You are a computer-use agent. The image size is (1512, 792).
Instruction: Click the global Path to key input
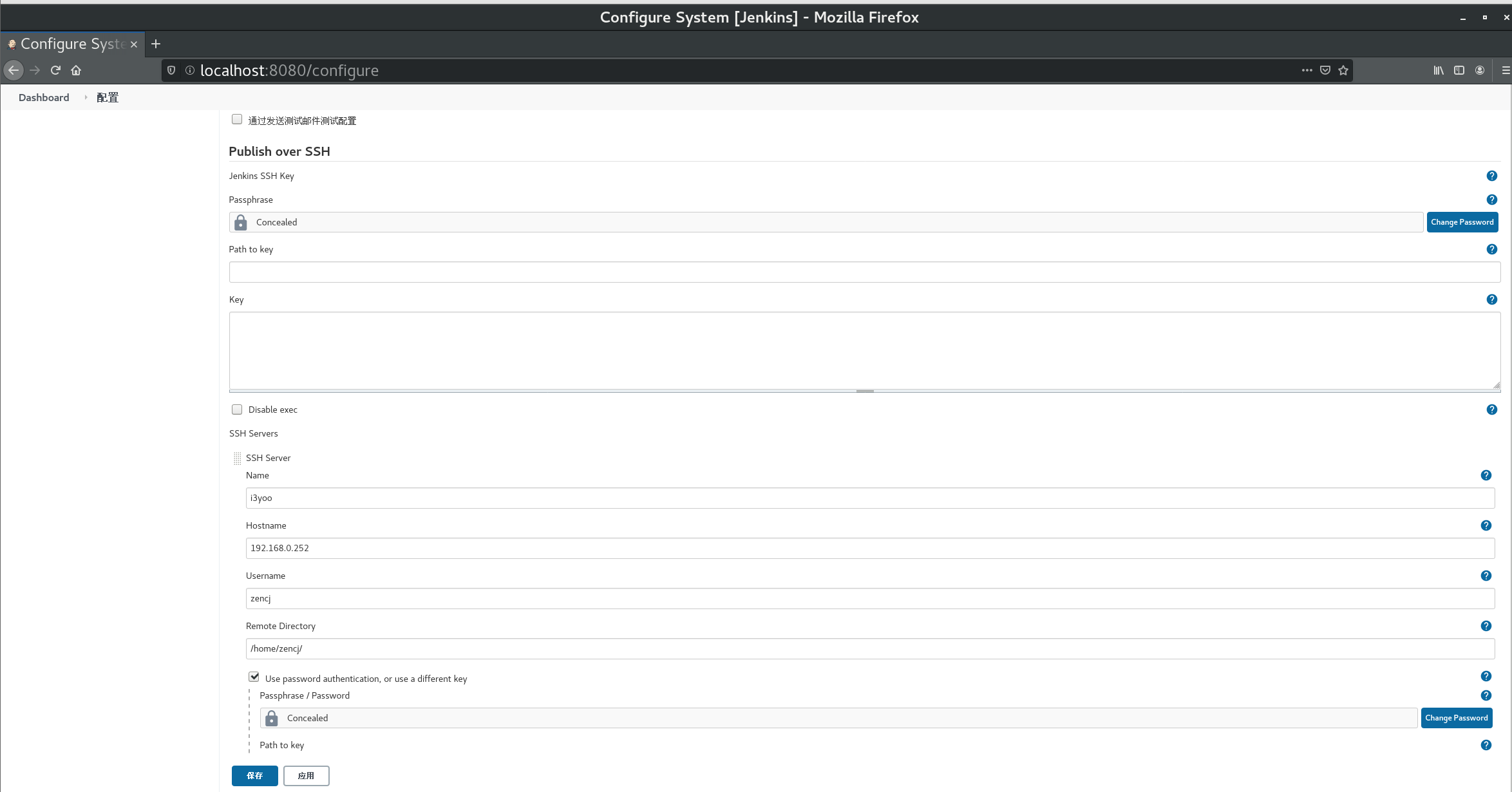coord(864,272)
